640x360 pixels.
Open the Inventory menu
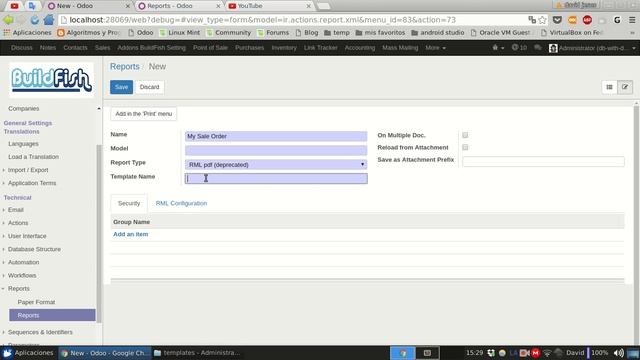tap(284, 48)
